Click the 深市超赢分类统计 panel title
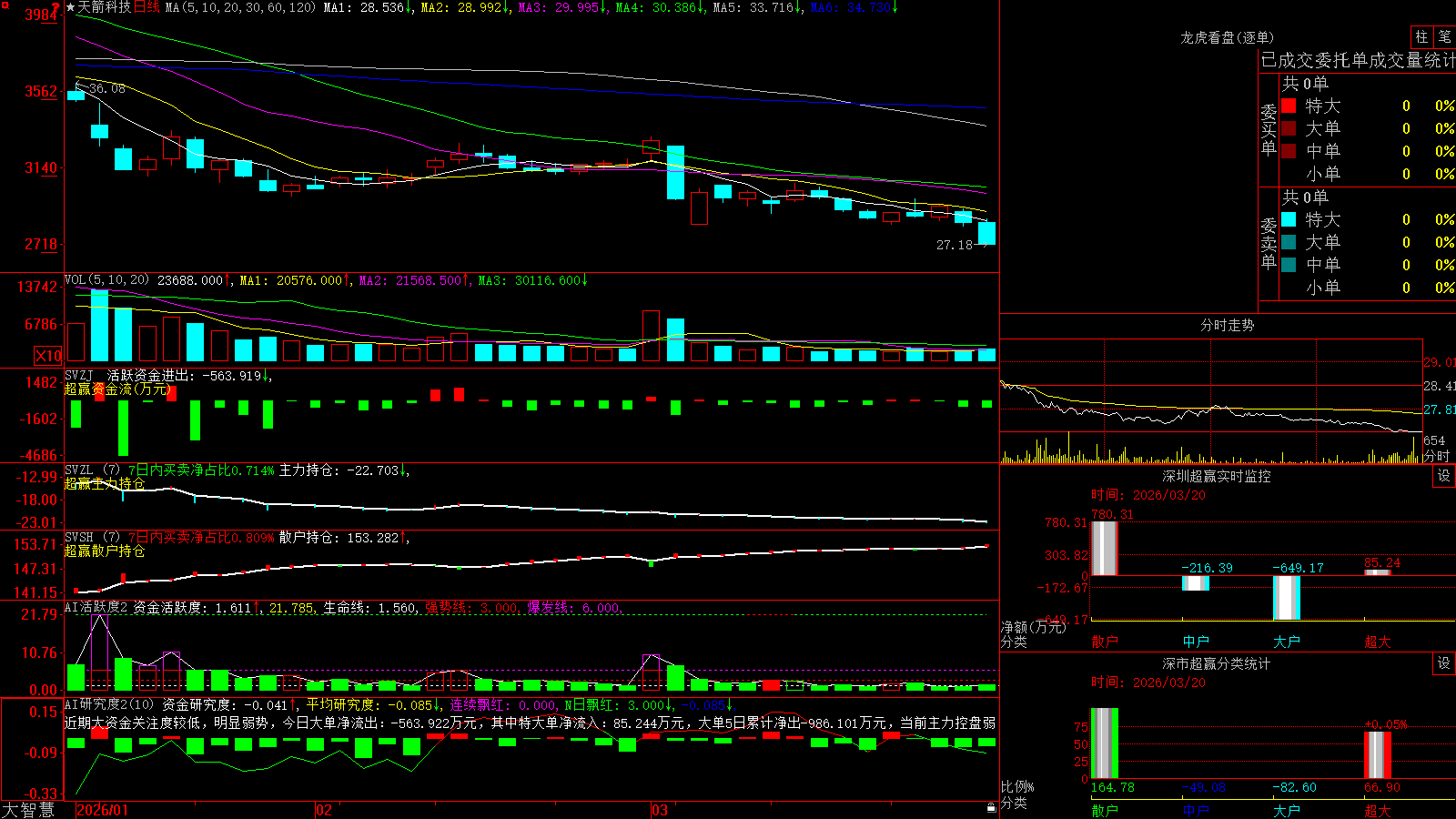Viewport: 1456px width, 819px height. pos(1217,663)
